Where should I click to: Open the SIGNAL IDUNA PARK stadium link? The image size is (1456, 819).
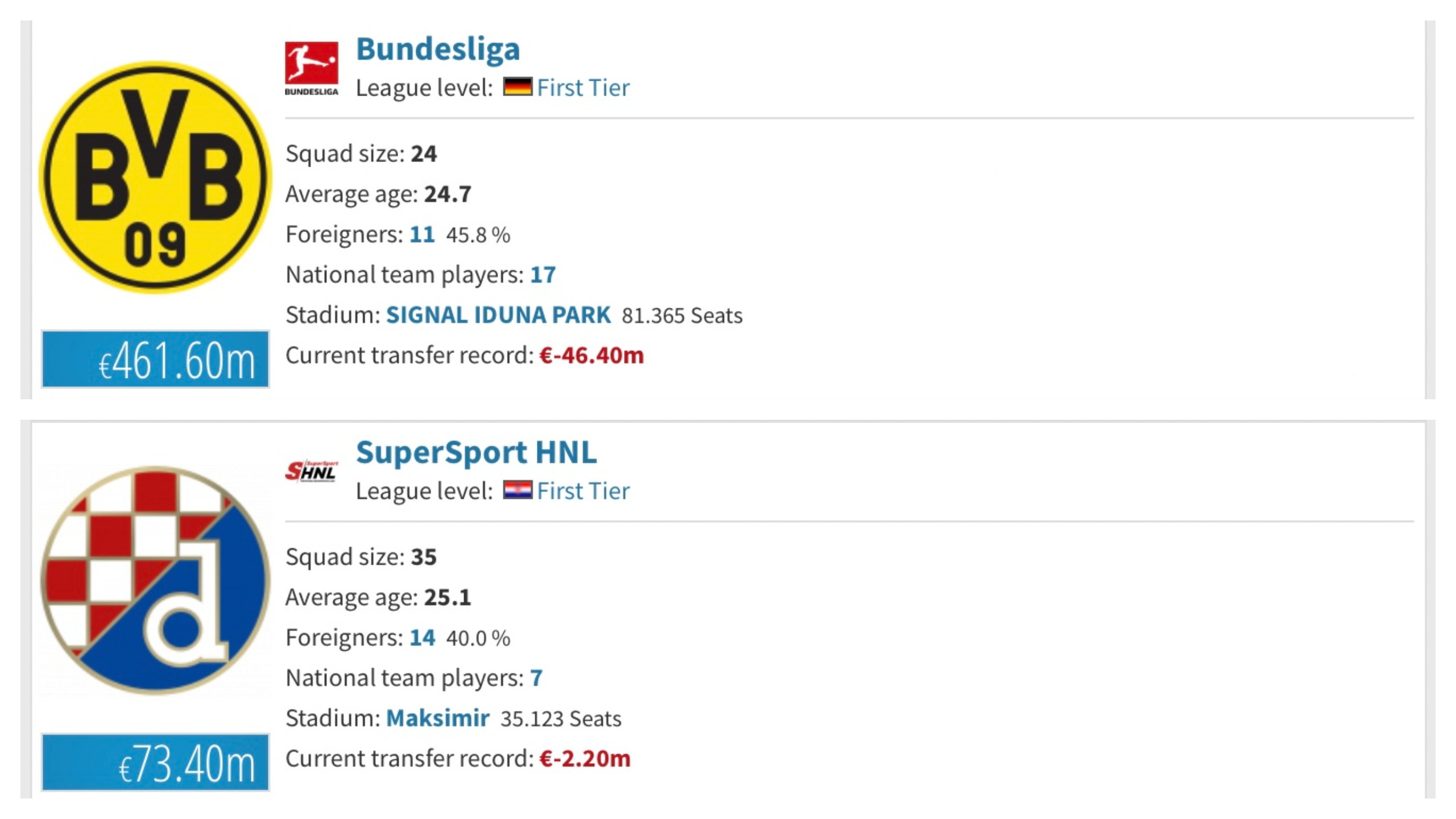[x=498, y=315]
